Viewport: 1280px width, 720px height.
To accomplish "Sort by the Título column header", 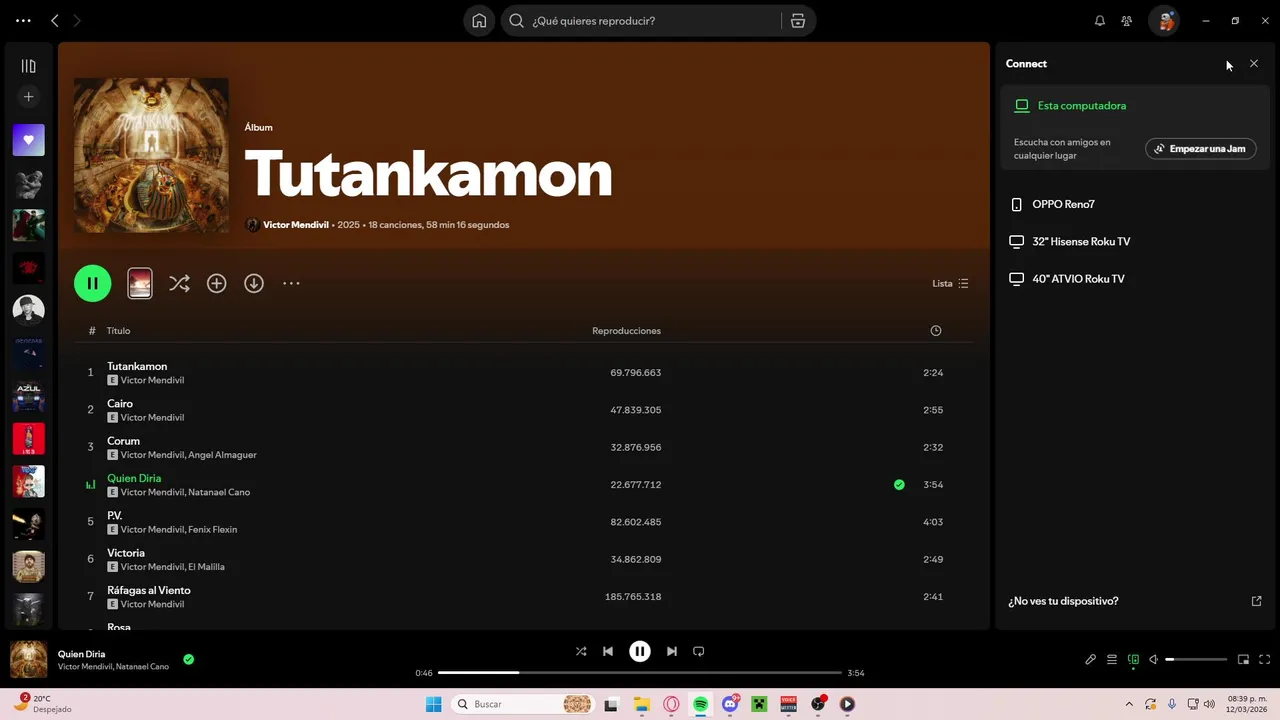I will (x=118, y=331).
